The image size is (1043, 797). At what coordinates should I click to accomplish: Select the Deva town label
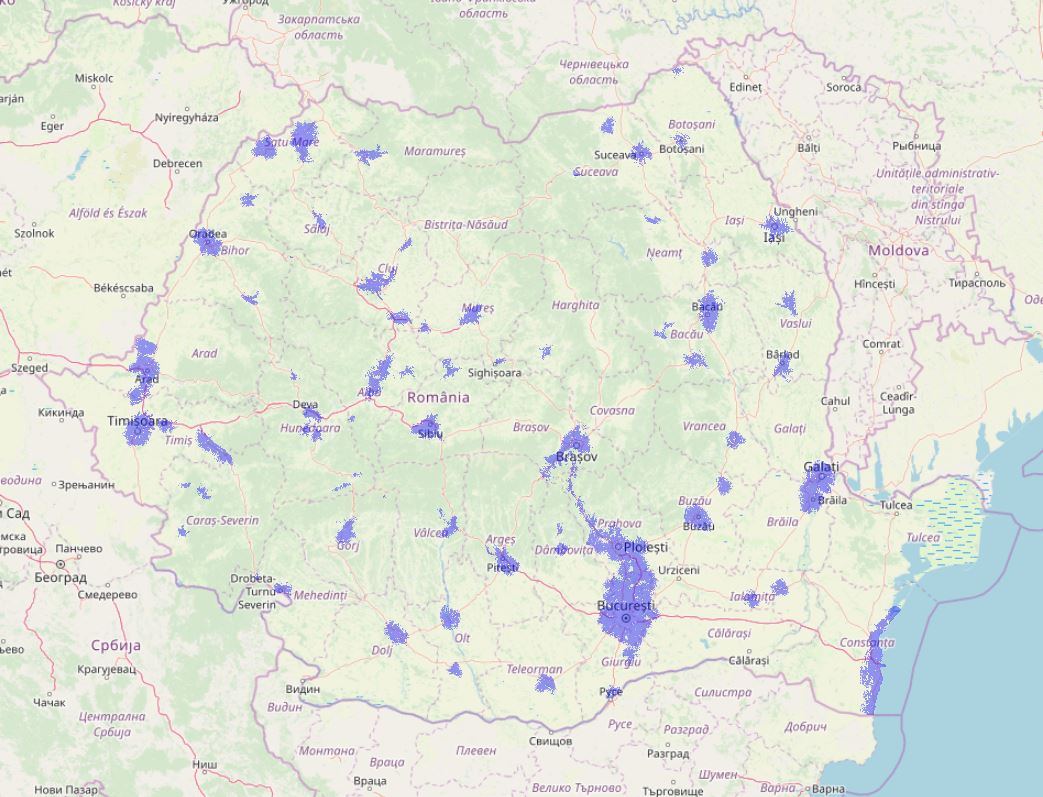tap(305, 404)
